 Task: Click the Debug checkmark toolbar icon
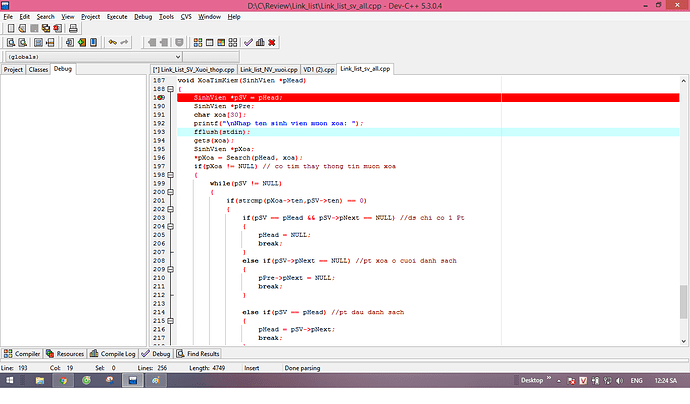pyautogui.click(x=248, y=42)
